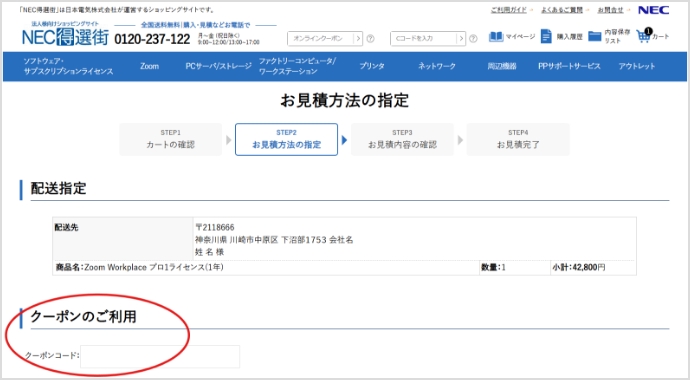Open the shopping cart icon
This screenshot has width=690, height=380.
(x=644, y=36)
